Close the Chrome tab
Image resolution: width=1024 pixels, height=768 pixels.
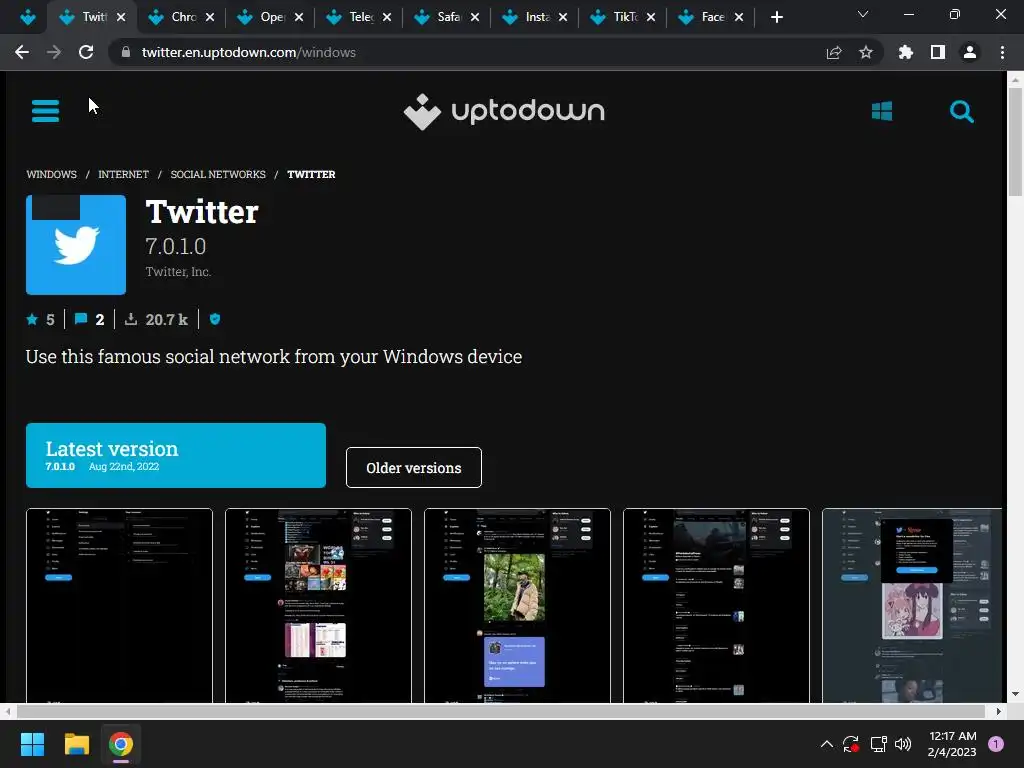coord(210,17)
